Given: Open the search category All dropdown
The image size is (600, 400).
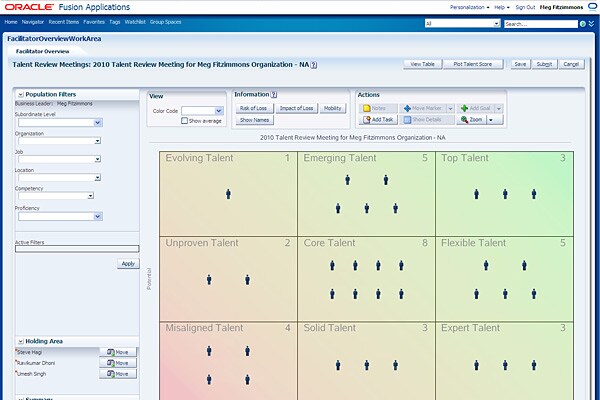Looking at the screenshot, I should 496,24.
